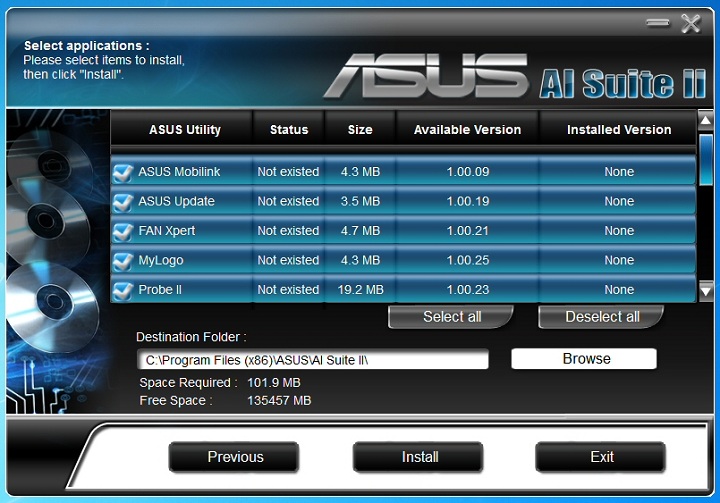720x503 pixels.
Task: Click the Select all button
Action: pyautogui.click(x=451, y=317)
